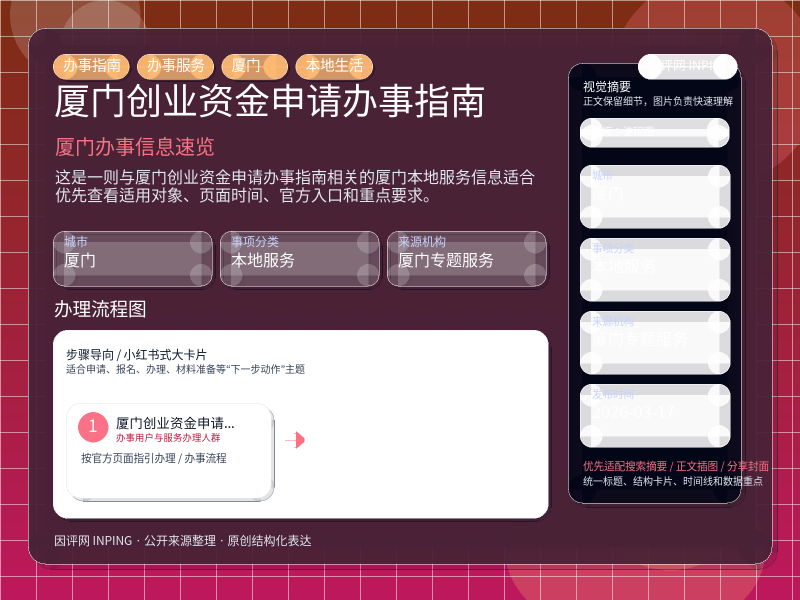The height and width of the screenshot is (600, 800).
Task: Select the 本地生活 tag pill
Action: [x=334, y=66]
